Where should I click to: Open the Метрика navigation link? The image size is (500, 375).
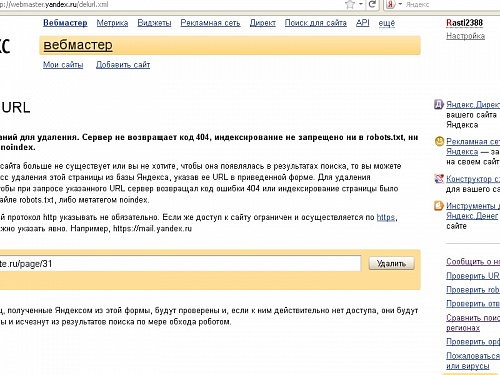112,23
